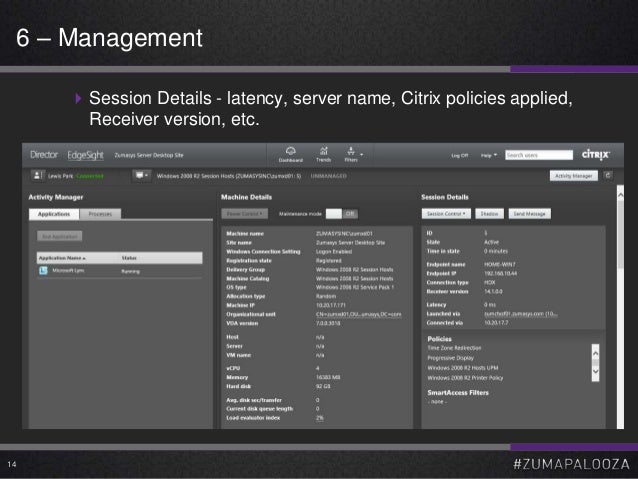Viewport: 638px width, 479px height.
Task: Click the UNMANAGED label
Action: (329, 176)
